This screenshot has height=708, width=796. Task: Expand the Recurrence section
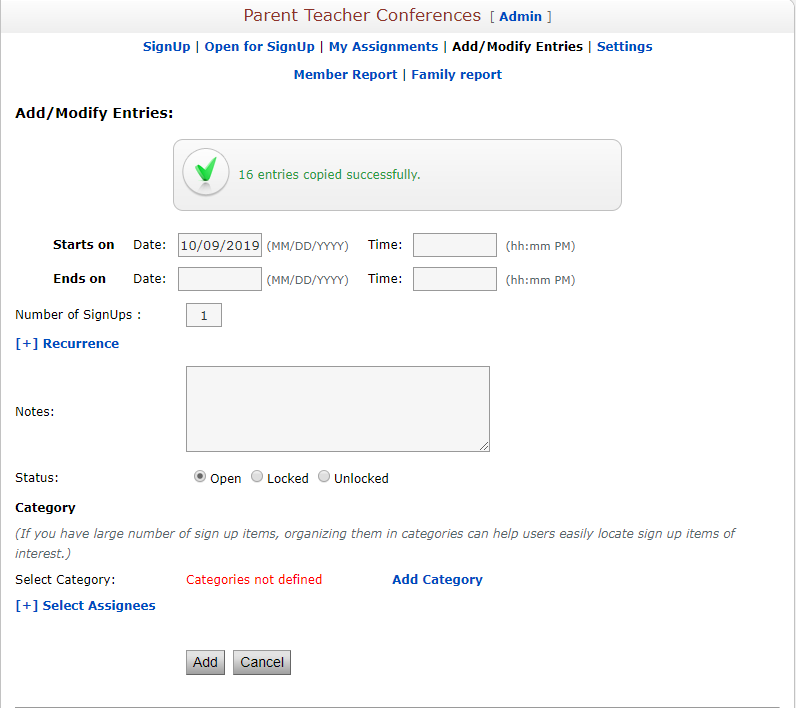point(67,344)
